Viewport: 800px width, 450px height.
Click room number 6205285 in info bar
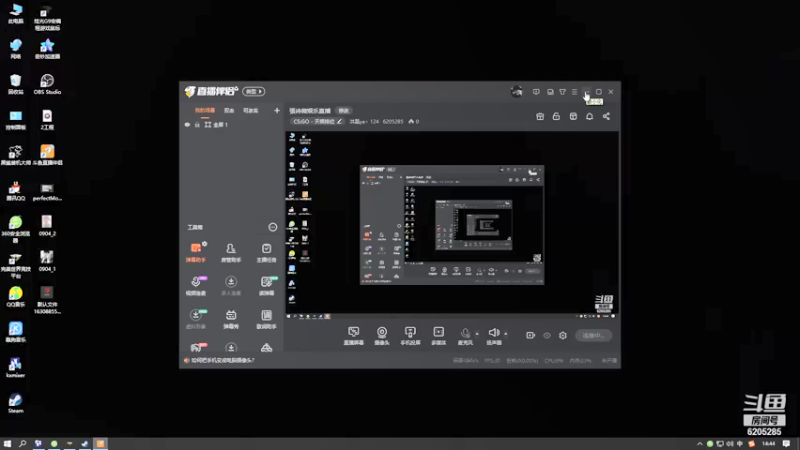coord(393,121)
